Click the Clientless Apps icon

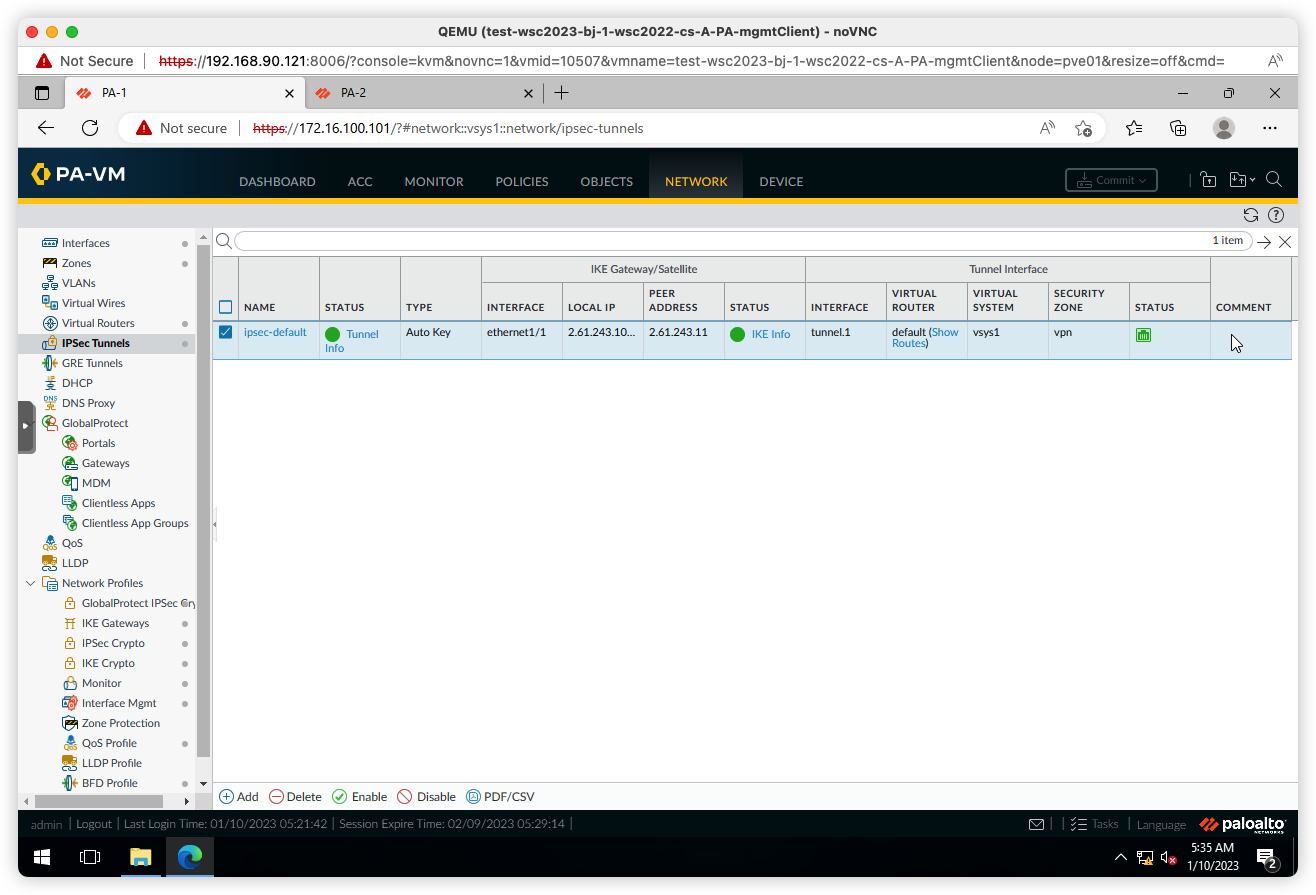coord(70,503)
